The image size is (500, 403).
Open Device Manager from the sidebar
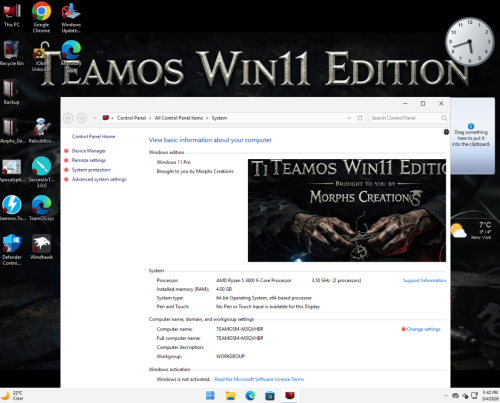pyautogui.click(x=89, y=151)
